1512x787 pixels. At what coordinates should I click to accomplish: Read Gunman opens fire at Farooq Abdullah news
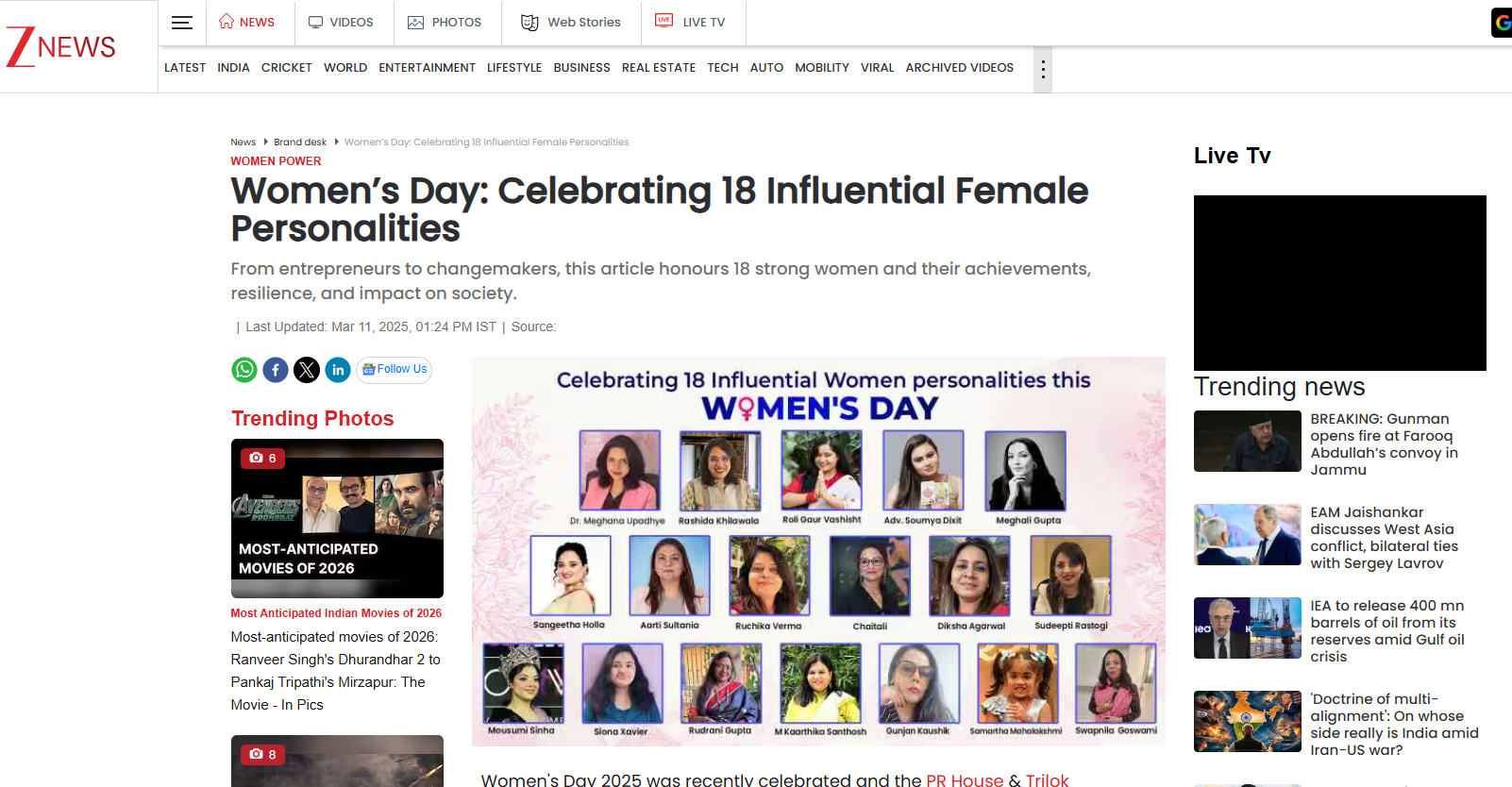[x=1384, y=444]
